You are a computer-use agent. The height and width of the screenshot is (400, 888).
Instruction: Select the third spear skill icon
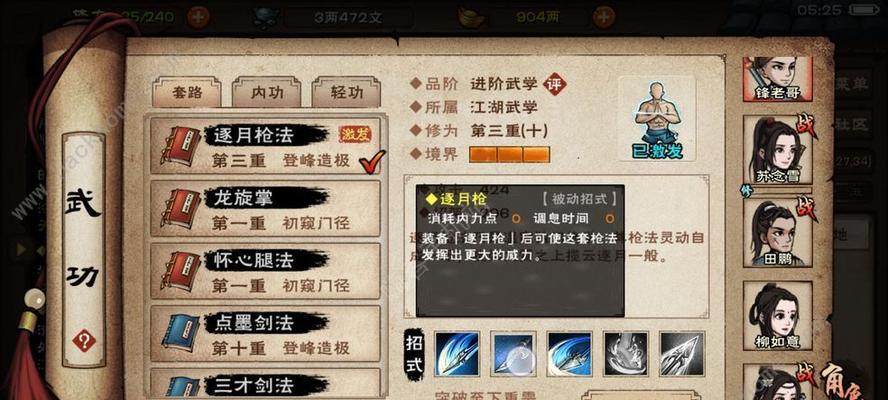(x=569, y=354)
